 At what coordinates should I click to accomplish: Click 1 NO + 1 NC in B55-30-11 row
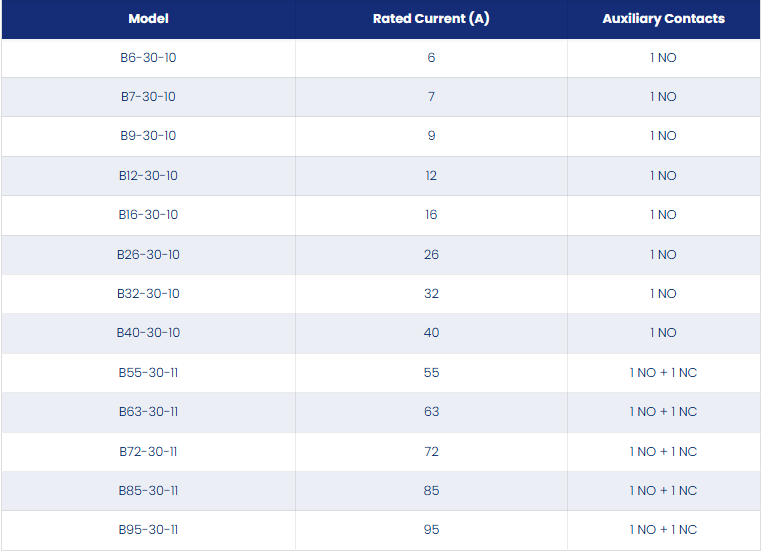coord(663,373)
